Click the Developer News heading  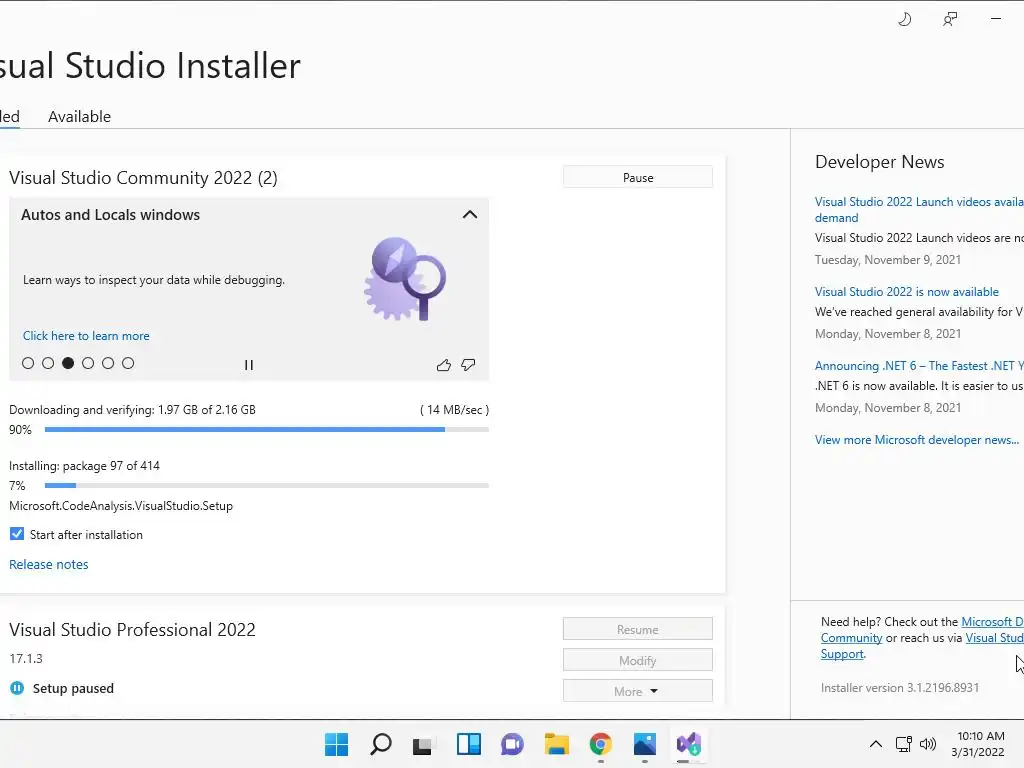click(x=880, y=162)
